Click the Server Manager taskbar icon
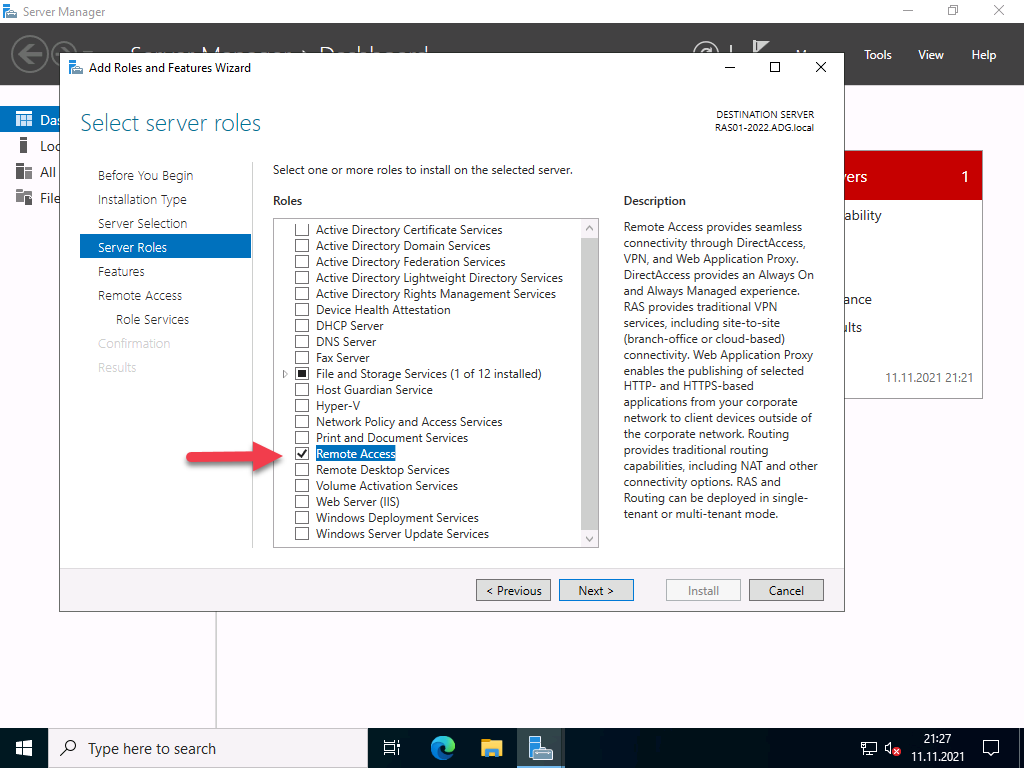1024x768 pixels. (x=541, y=748)
